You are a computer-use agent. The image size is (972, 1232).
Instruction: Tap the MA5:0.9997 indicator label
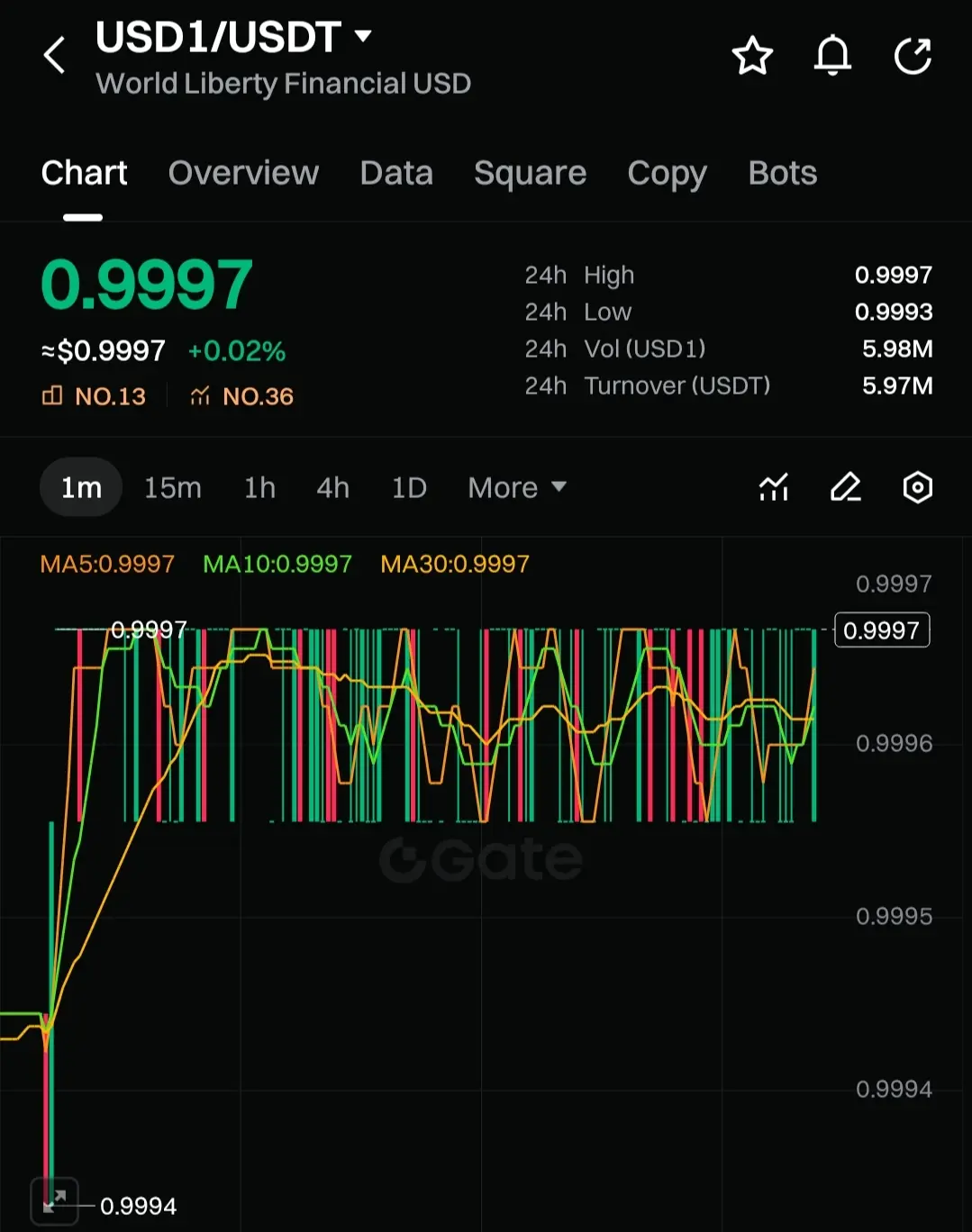pos(107,565)
